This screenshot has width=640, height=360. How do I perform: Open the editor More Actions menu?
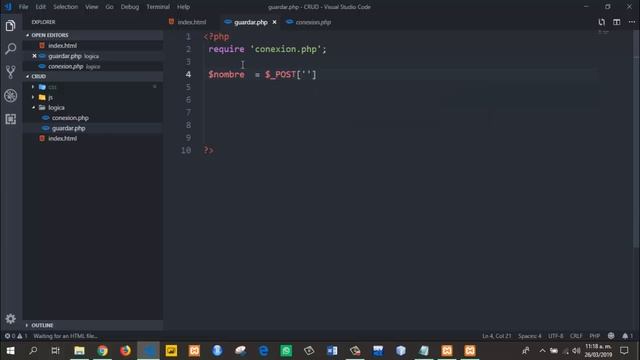(632, 22)
